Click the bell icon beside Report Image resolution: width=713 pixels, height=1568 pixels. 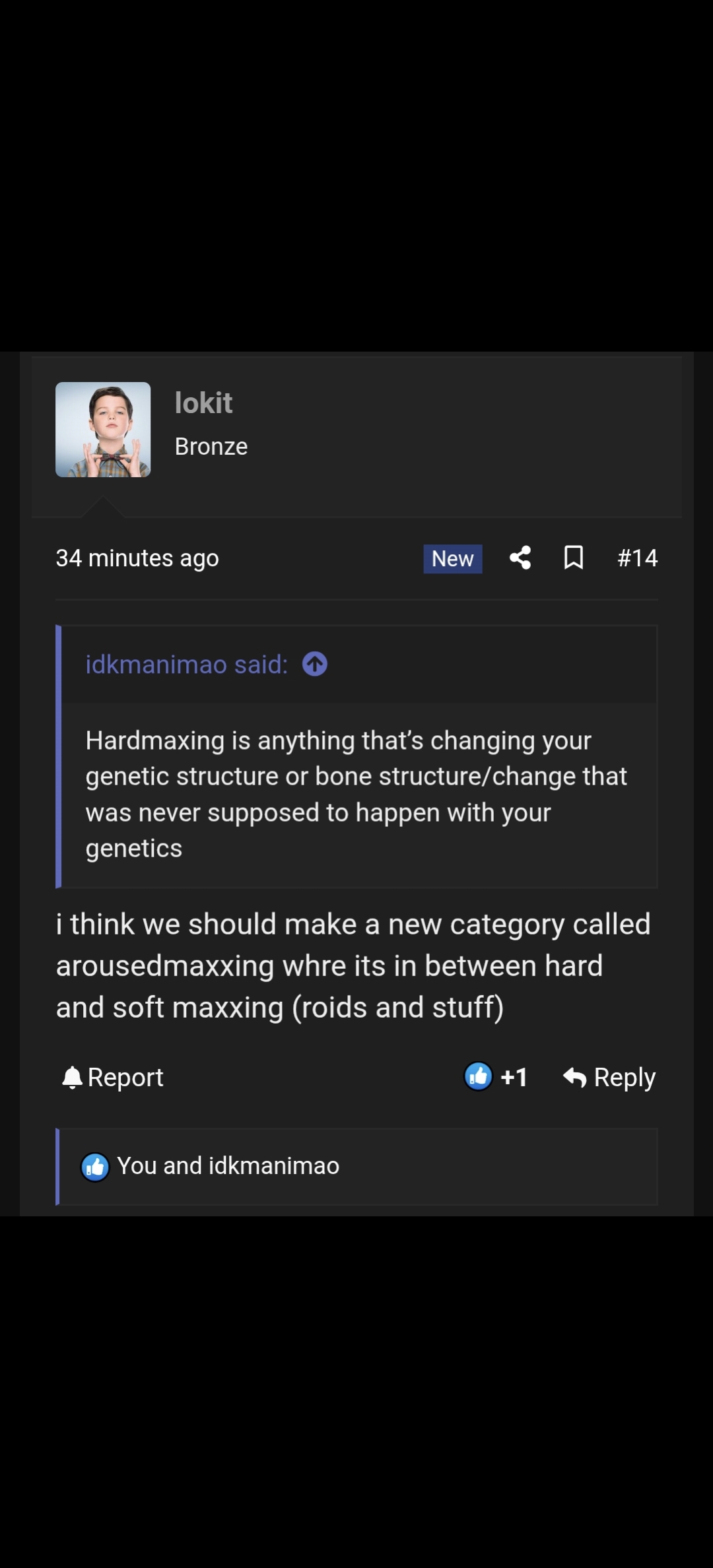point(72,1078)
